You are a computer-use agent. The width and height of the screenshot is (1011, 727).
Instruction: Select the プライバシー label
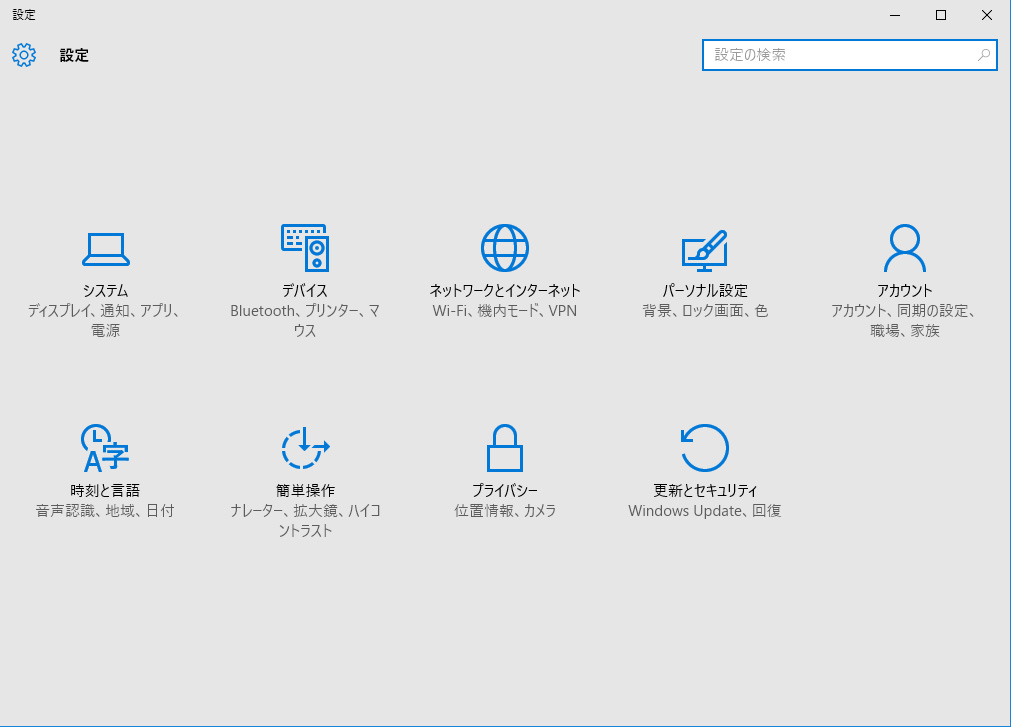coord(505,490)
